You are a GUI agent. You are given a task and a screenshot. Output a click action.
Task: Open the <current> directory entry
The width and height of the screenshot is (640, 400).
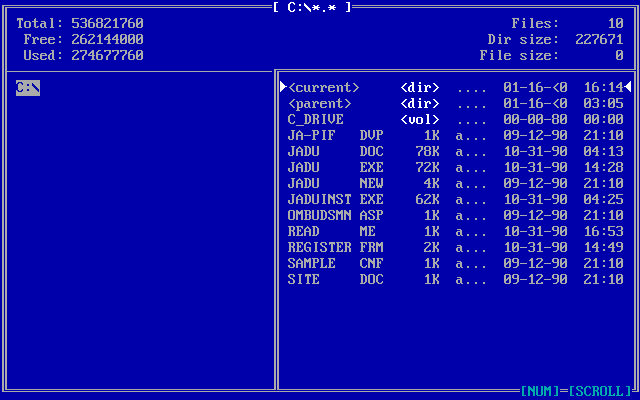click(323, 88)
